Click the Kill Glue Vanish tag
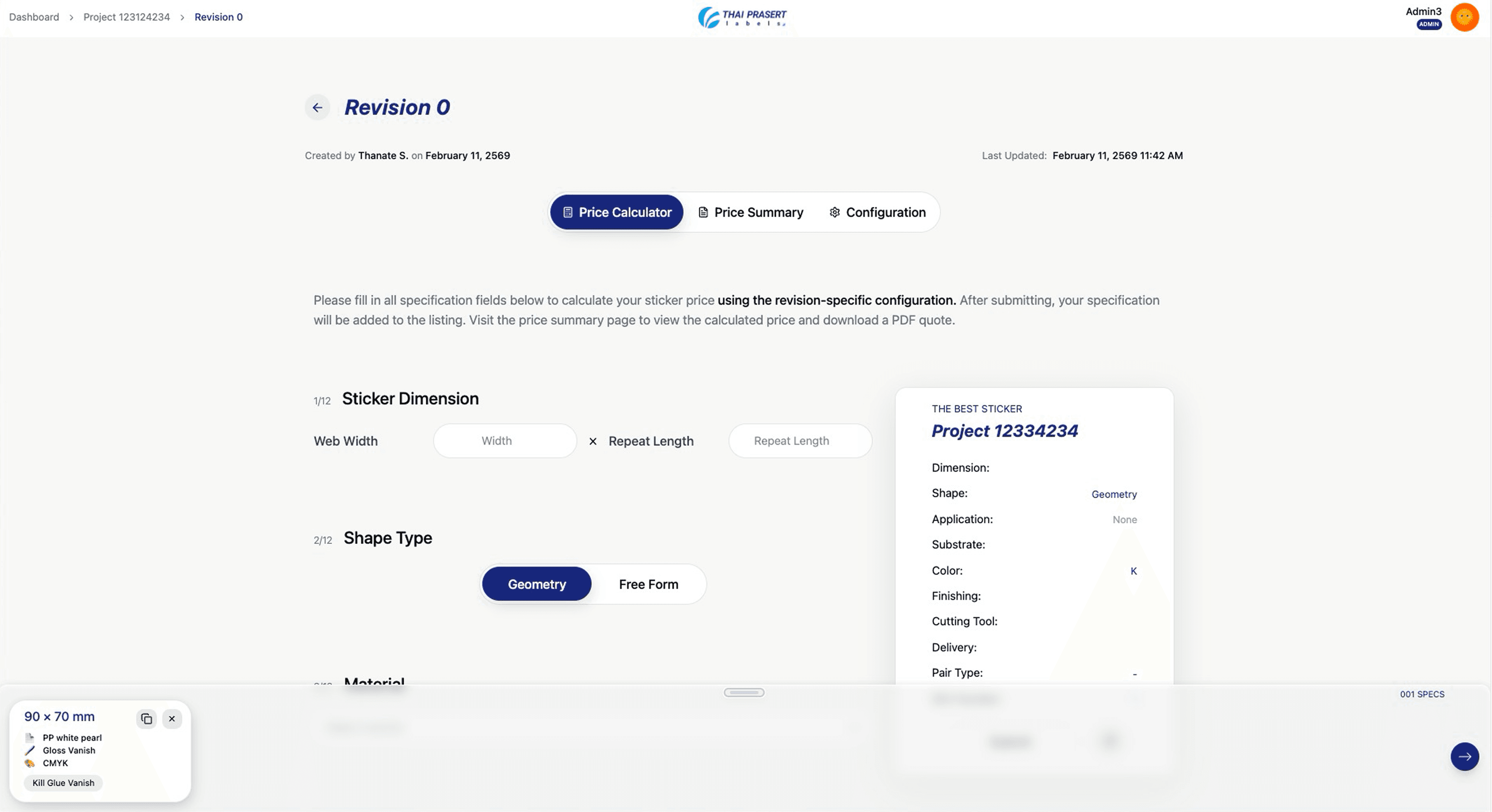This screenshot has width=1492, height=812. coord(63,783)
